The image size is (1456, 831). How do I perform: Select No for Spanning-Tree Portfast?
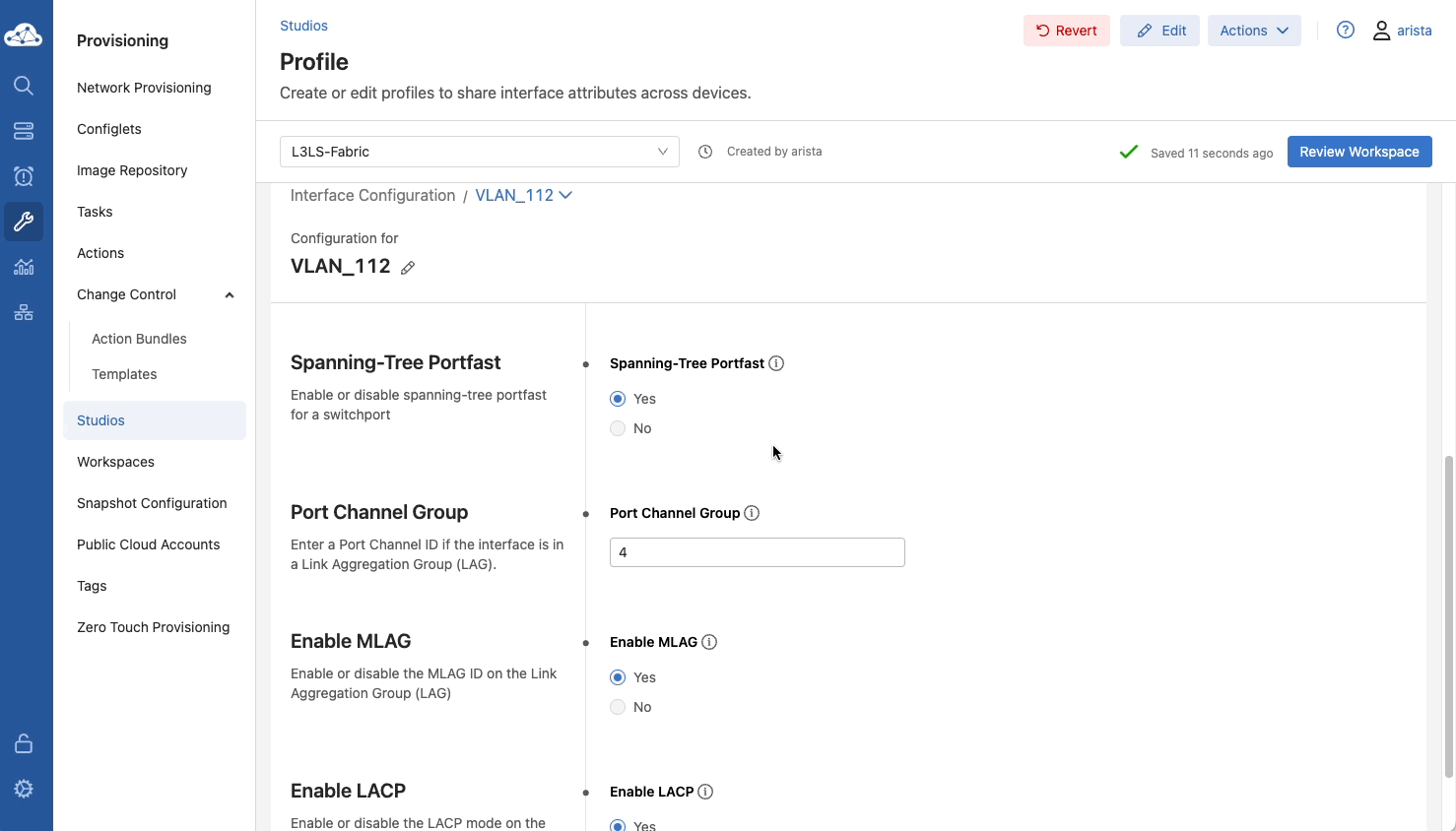[618, 428]
